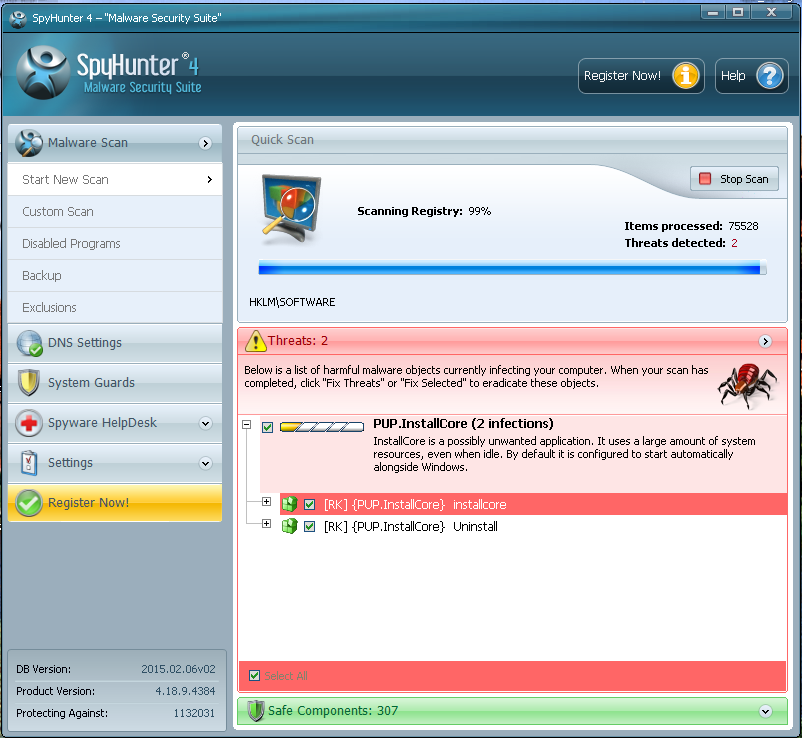Select the [RK] {PUP.InstallCore} Uninstall row
Screen dimensions: 802x738
(x=533, y=526)
